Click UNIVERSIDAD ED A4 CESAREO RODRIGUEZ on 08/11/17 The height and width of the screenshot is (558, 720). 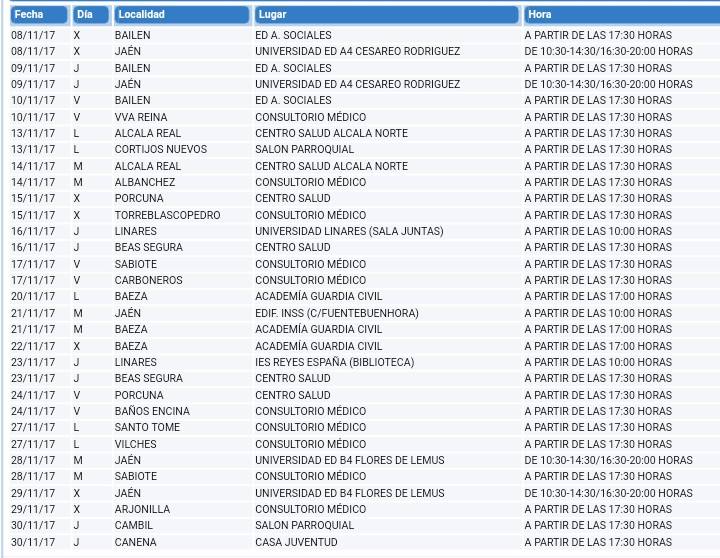pos(358,51)
